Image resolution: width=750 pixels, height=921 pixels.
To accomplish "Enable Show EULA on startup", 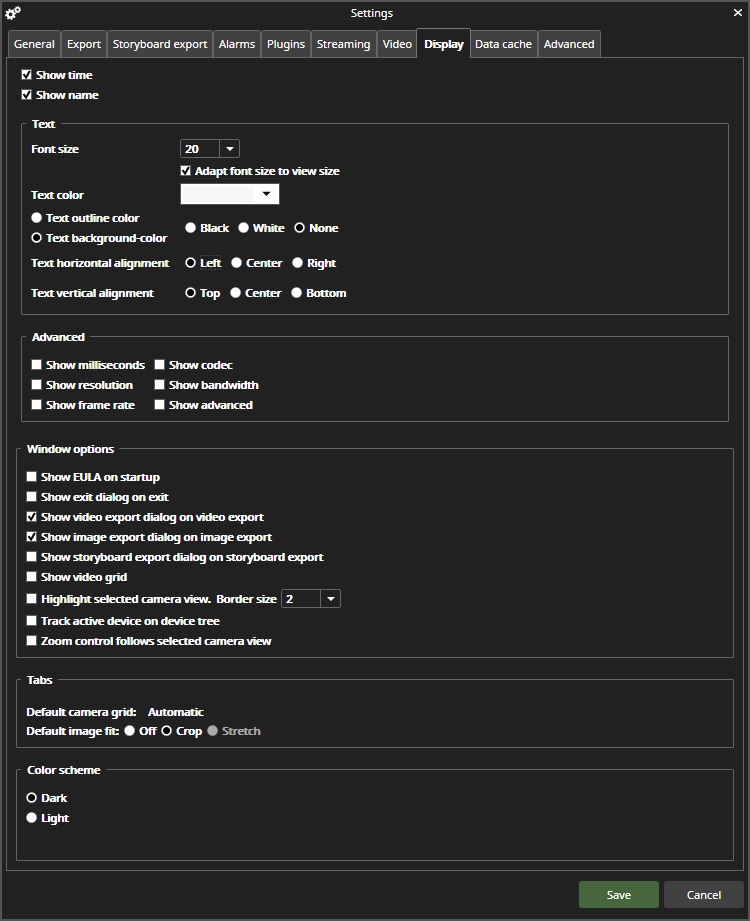I will [31, 476].
